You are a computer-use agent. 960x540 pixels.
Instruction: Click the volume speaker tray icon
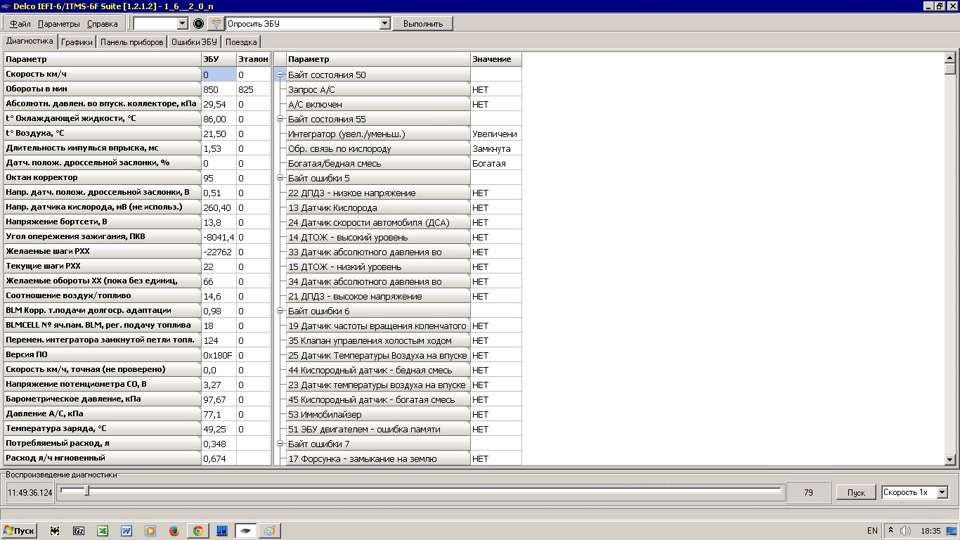click(x=906, y=531)
